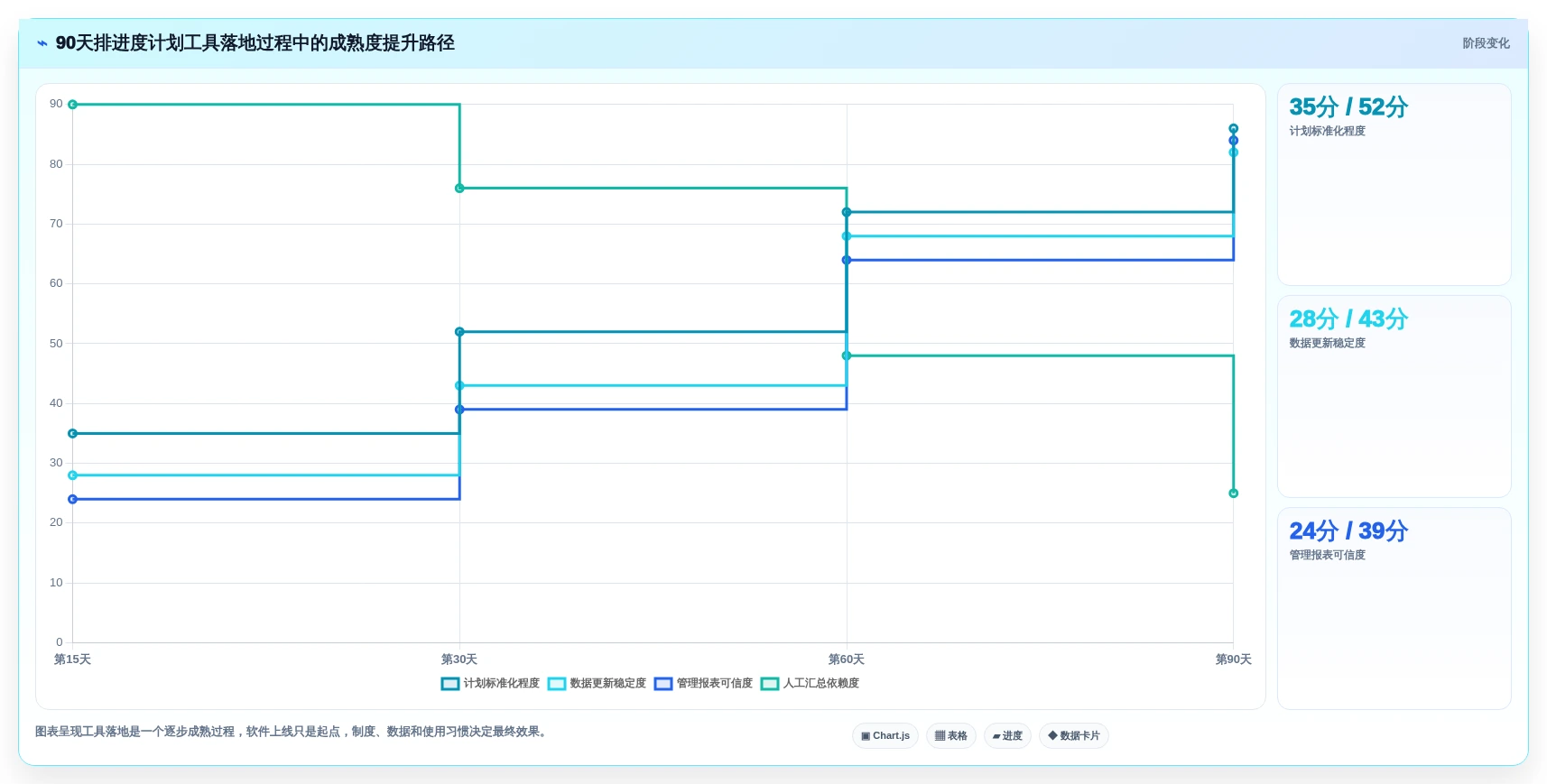Click the 第90天 x-axis label
This screenshot has height=784, width=1547.
(1234, 659)
